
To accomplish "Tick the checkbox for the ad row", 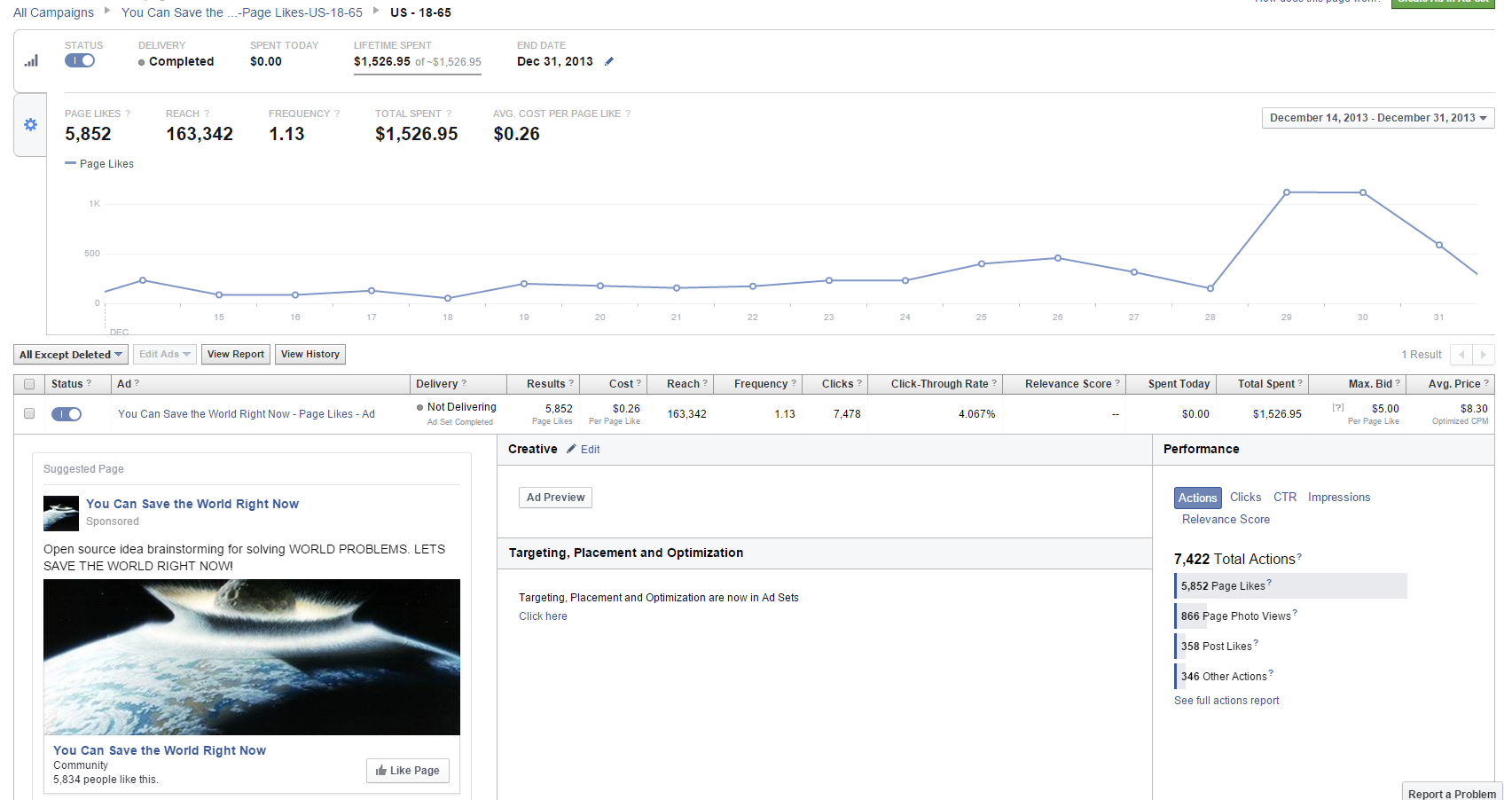I will pos(29,413).
